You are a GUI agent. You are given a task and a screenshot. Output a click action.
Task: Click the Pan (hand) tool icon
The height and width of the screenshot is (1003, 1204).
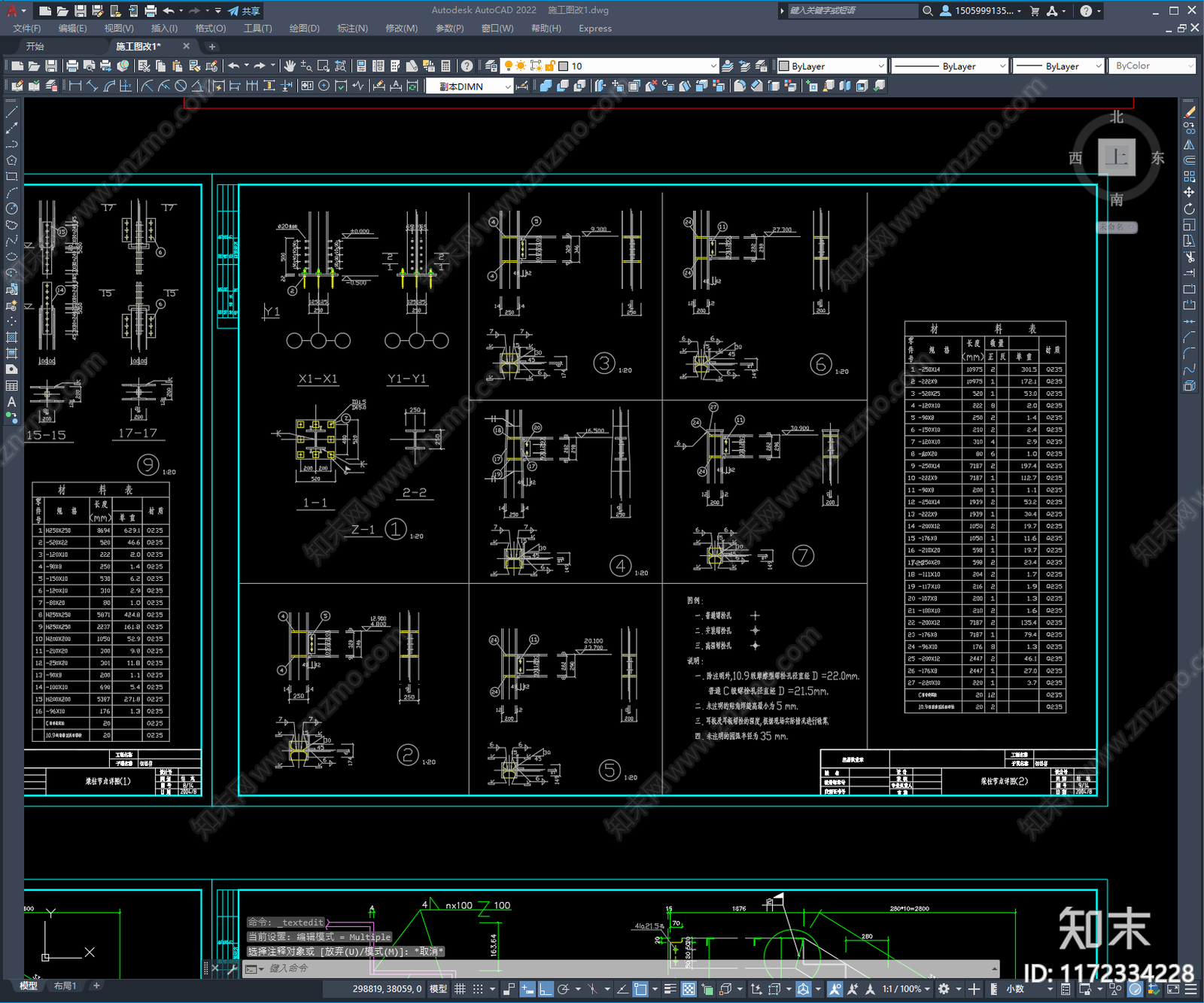coord(290,66)
